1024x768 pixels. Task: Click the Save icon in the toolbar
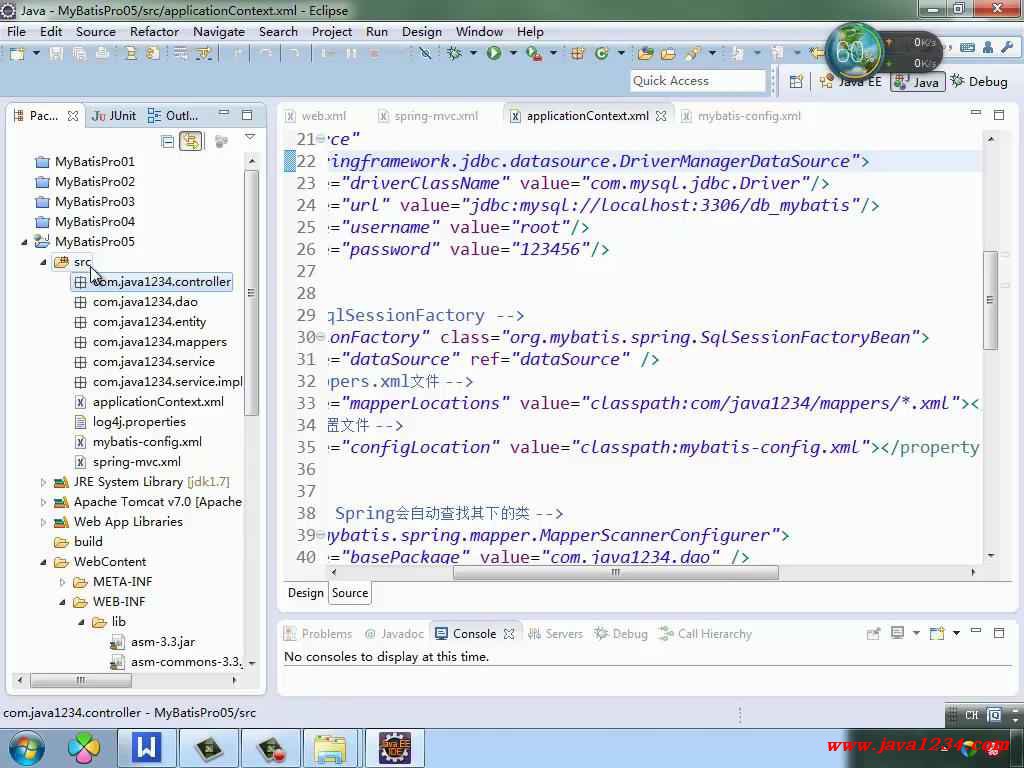tap(57, 54)
